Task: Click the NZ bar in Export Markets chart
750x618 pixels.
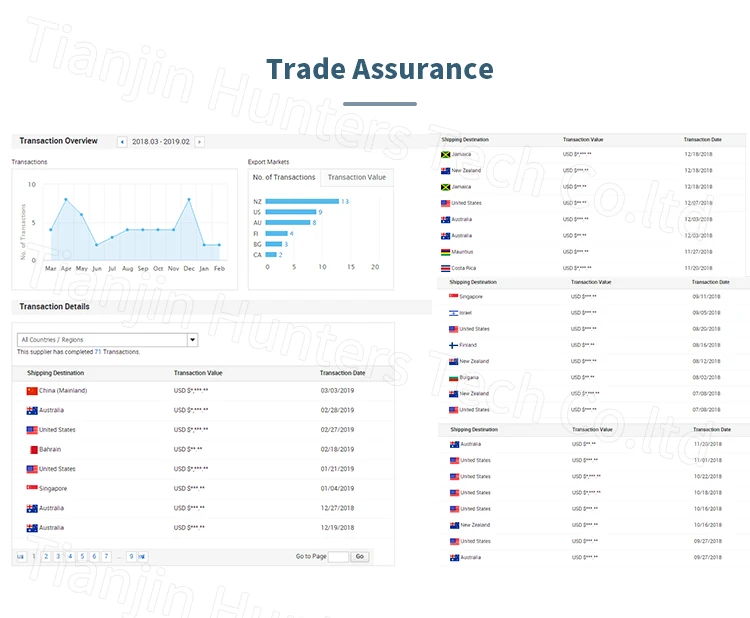Action: [x=301, y=201]
